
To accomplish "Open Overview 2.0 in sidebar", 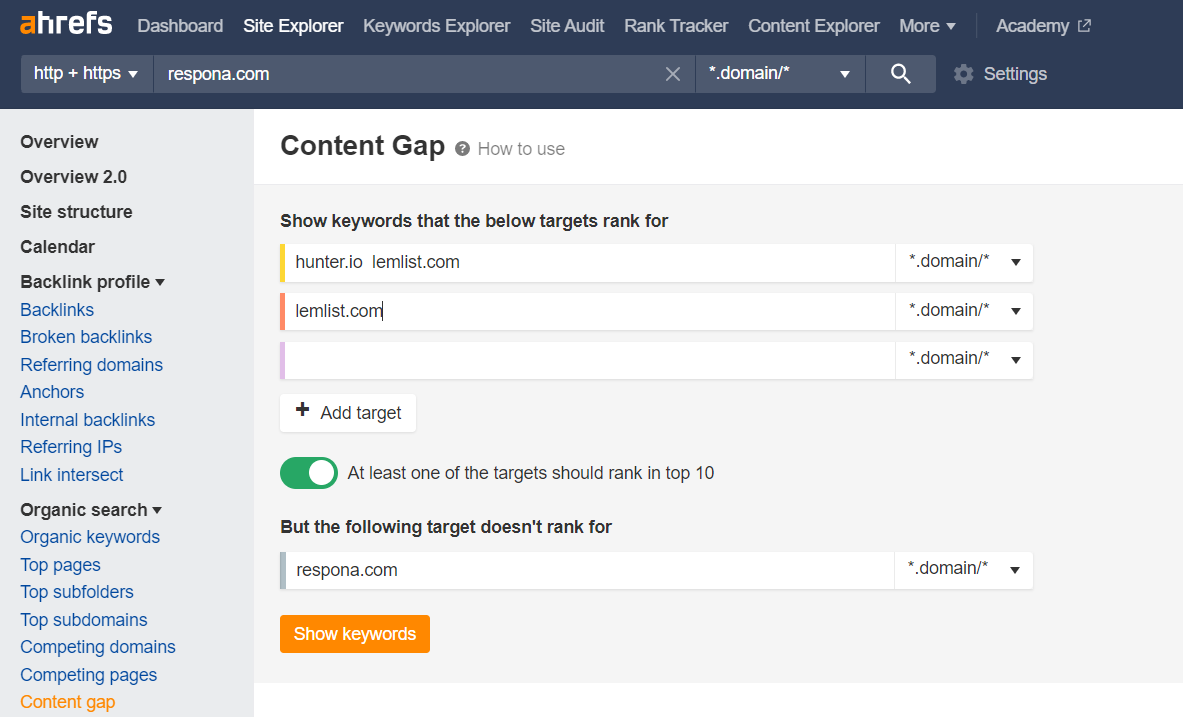I will coord(74,177).
